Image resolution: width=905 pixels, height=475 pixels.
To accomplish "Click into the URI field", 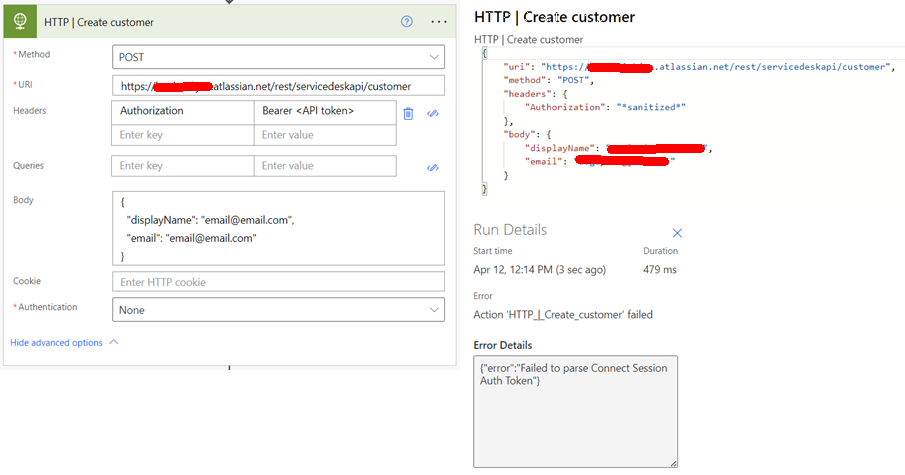I will [278, 86].
